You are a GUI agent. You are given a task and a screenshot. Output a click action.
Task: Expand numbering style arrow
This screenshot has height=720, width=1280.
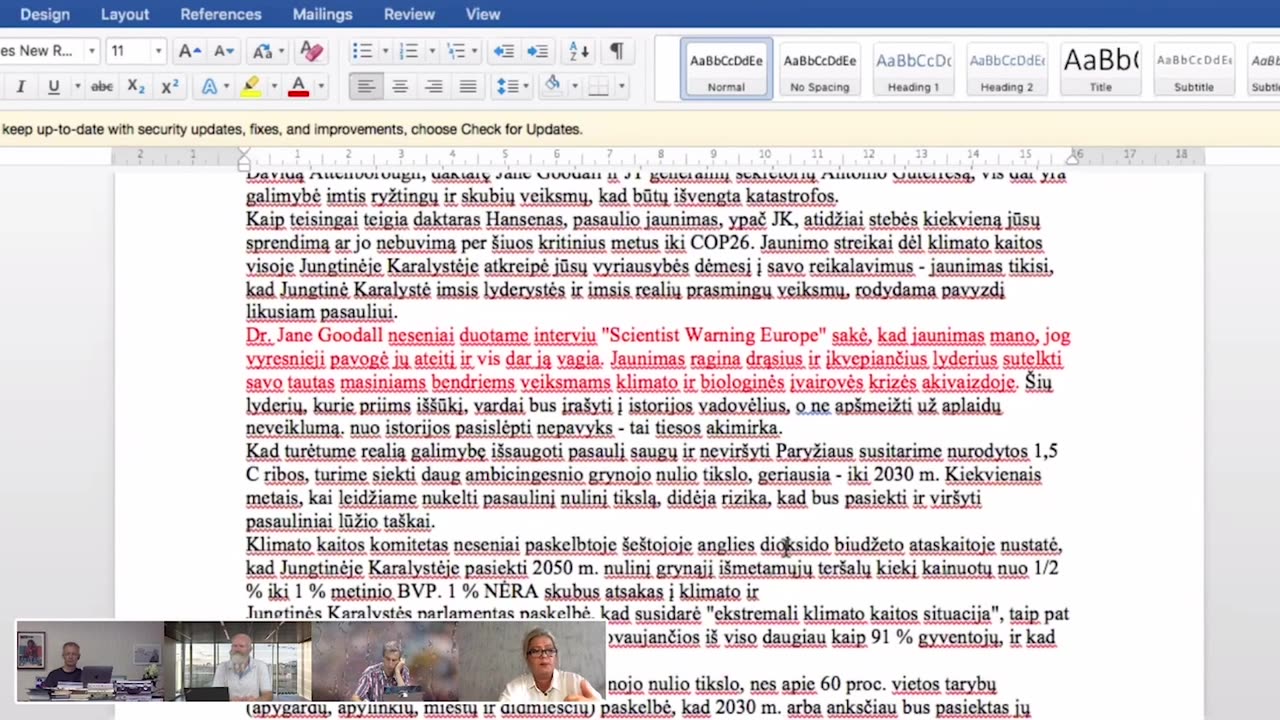pyautogui.click(x=431, y=51)
